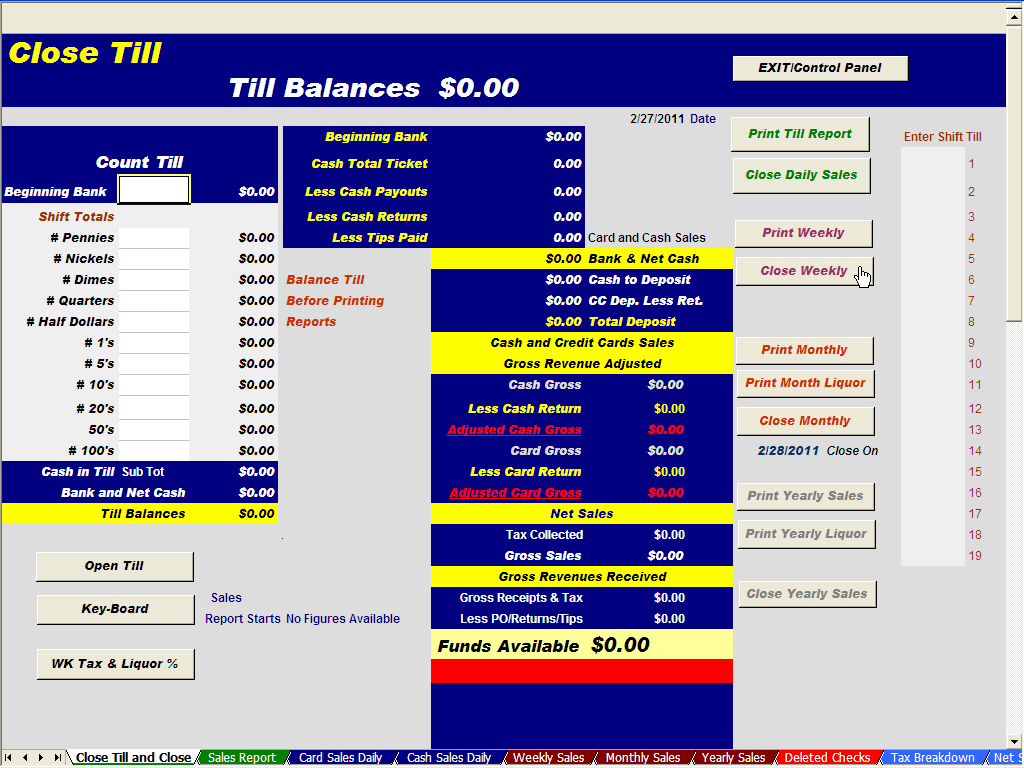Select the Deleted Checks sheet tab
The width and height of the screenshot is (1024, 768).
[x=827, y=758]
